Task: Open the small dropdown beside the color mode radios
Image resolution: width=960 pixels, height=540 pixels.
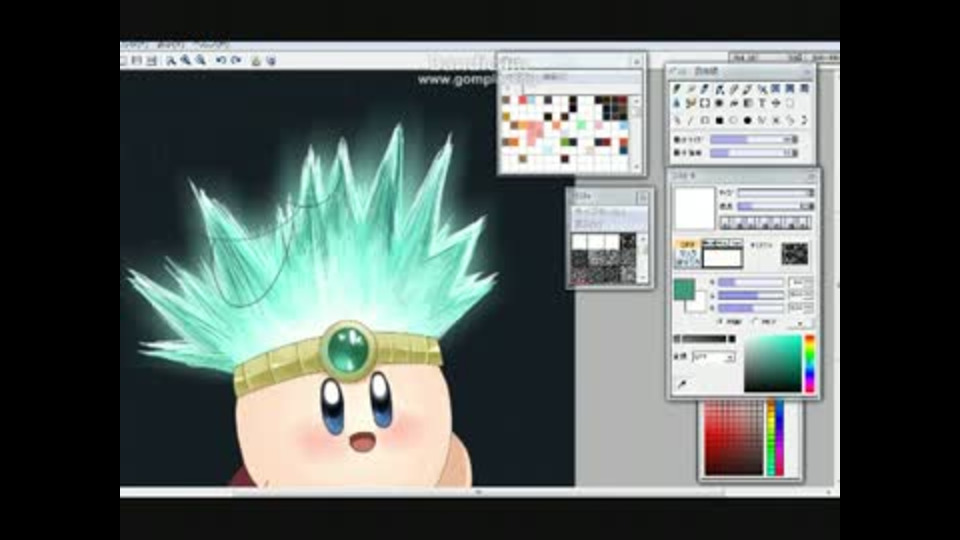Action: pos(801,322)
